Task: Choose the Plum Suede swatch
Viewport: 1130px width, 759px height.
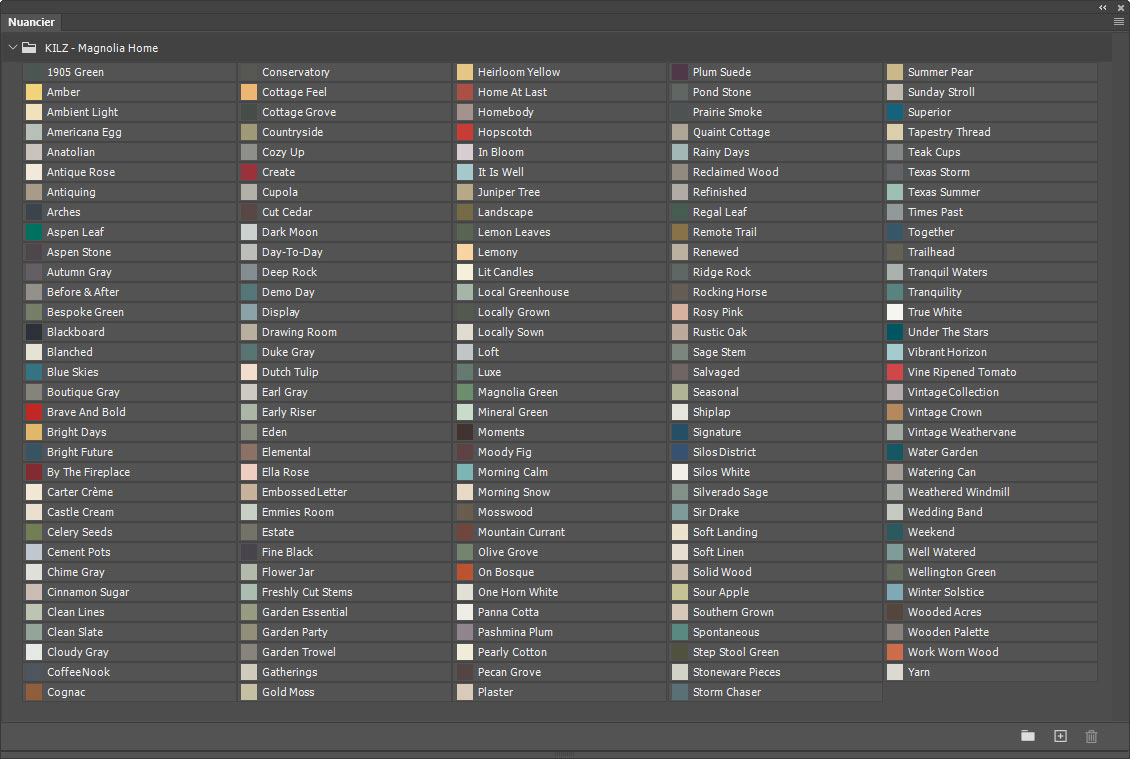Action: 680,72
